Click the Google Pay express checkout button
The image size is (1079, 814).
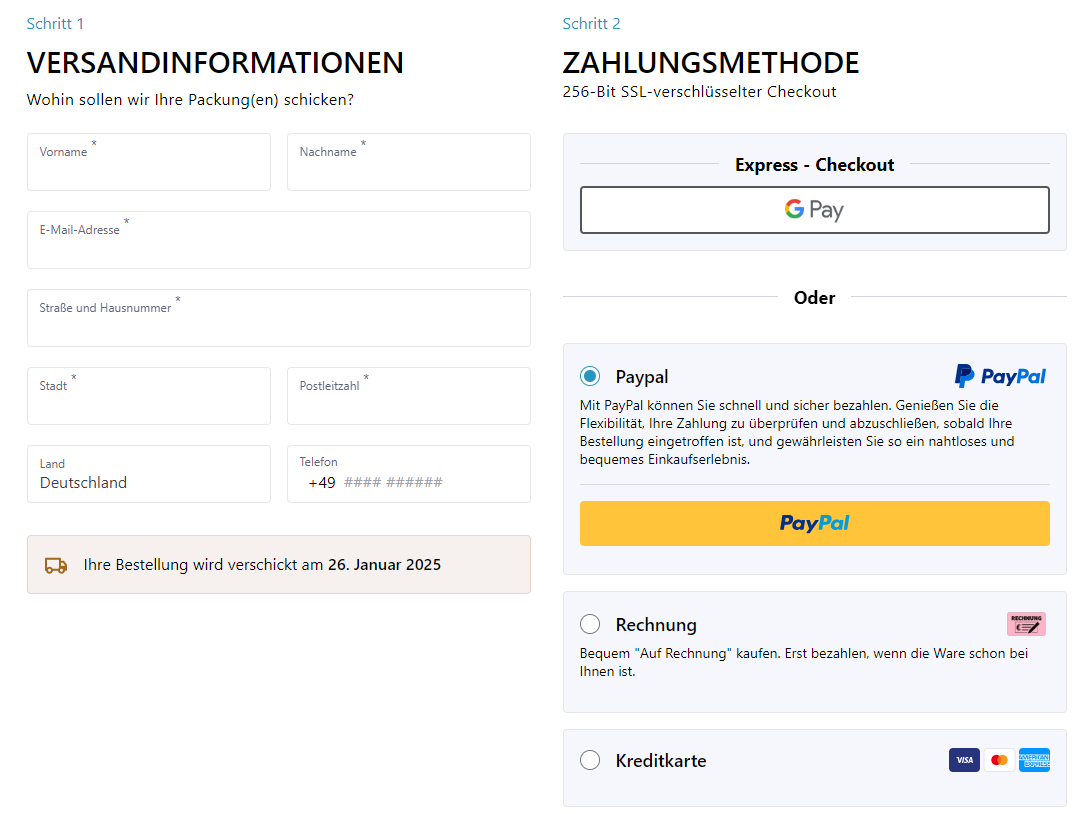pyautogui.click(x=815, y=210)
